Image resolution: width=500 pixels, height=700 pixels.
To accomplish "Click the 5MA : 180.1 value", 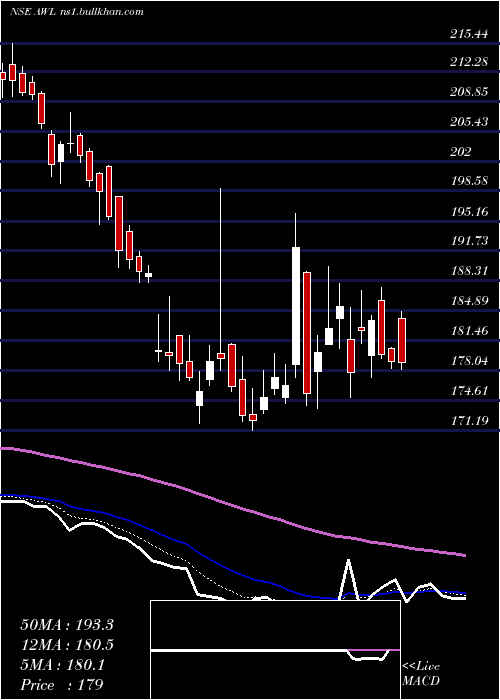I will pos(62,665).
